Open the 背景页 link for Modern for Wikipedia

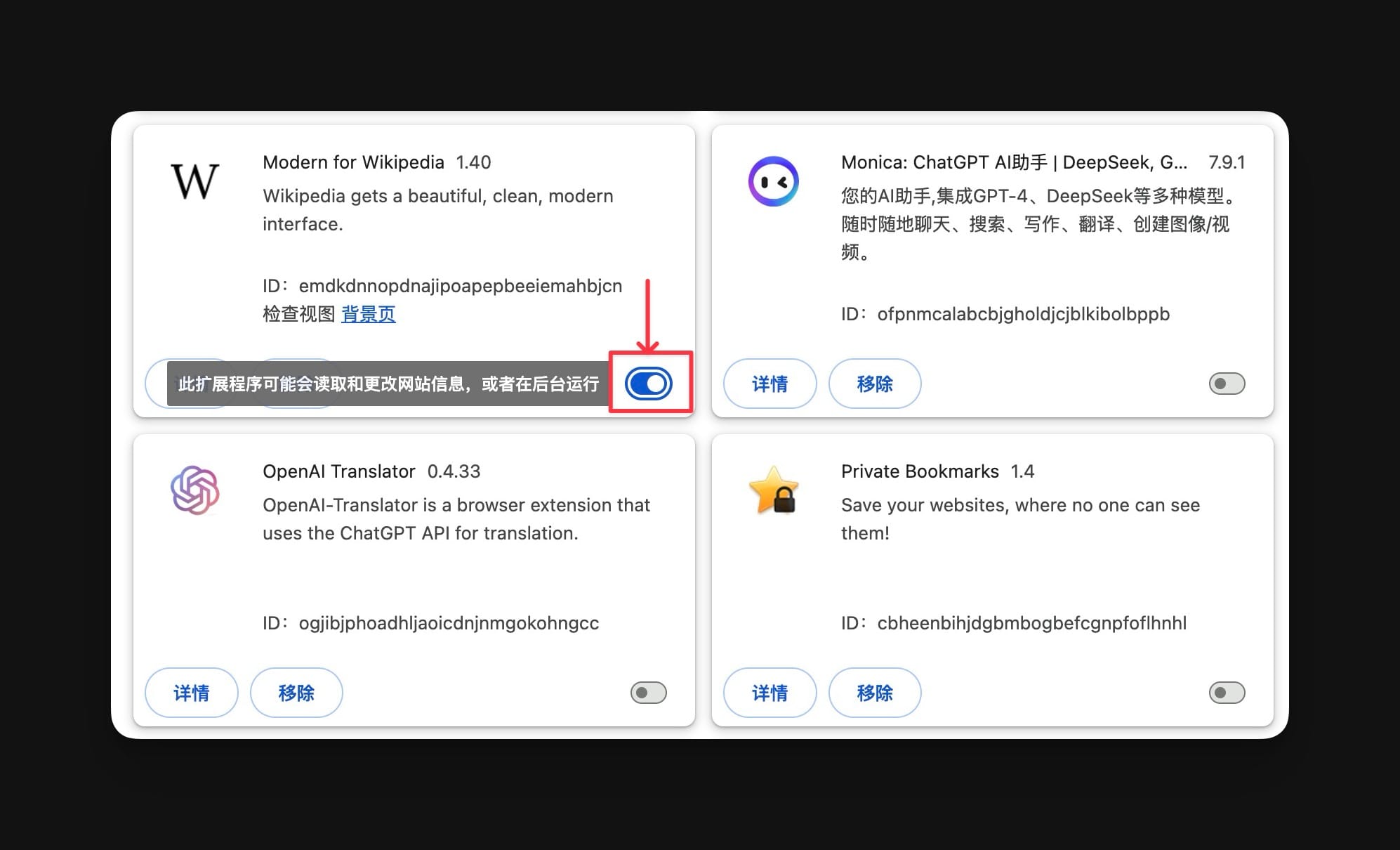[x=368, y=314]
